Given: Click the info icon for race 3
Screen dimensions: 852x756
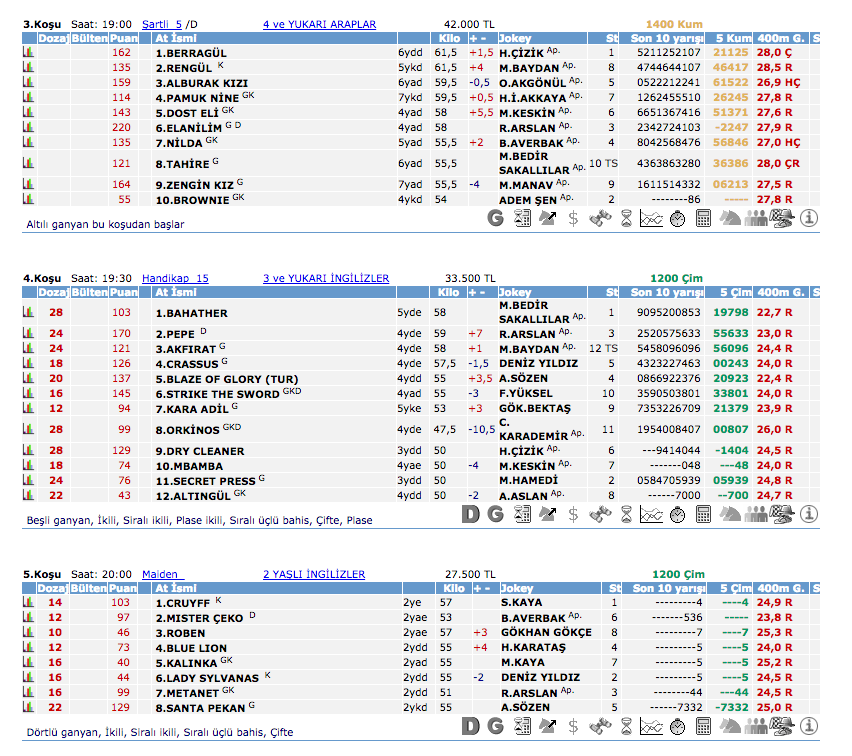Looking at the screenshot, I should pos(809,217).
